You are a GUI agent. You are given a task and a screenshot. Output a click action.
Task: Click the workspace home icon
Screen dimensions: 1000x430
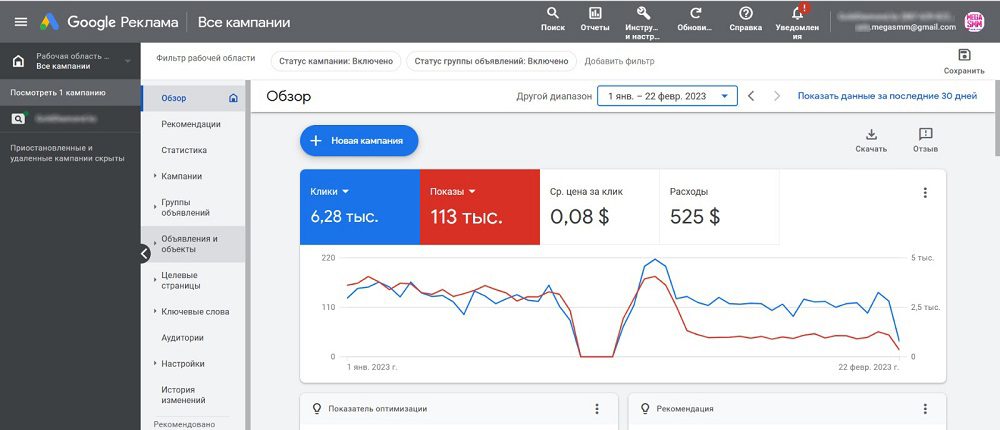click(18, 61)
